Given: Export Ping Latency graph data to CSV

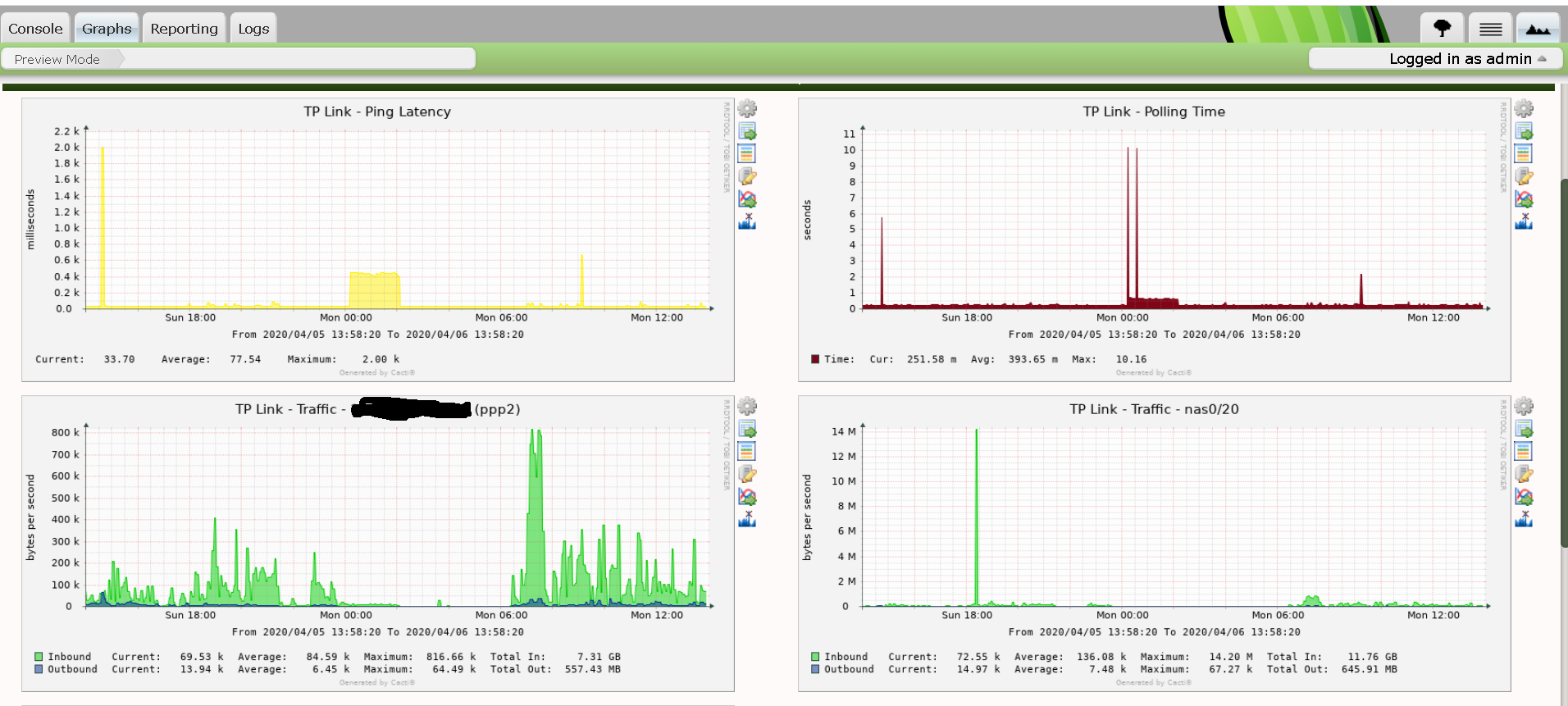Looking at the screenshot, I should tap(747, 131).
